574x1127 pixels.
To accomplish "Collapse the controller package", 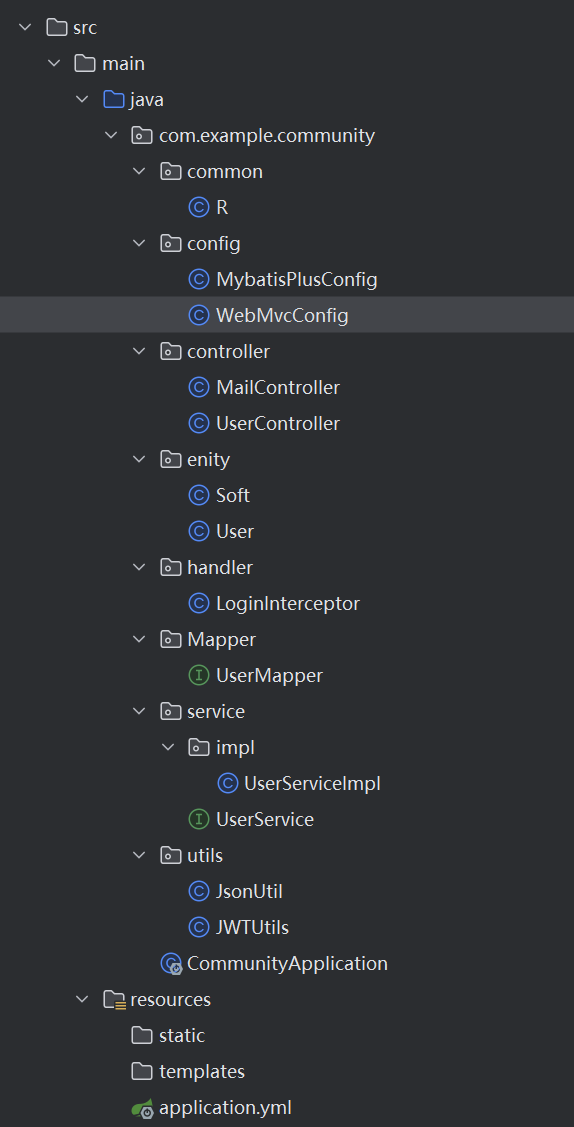I will click(x=139, y=351).
